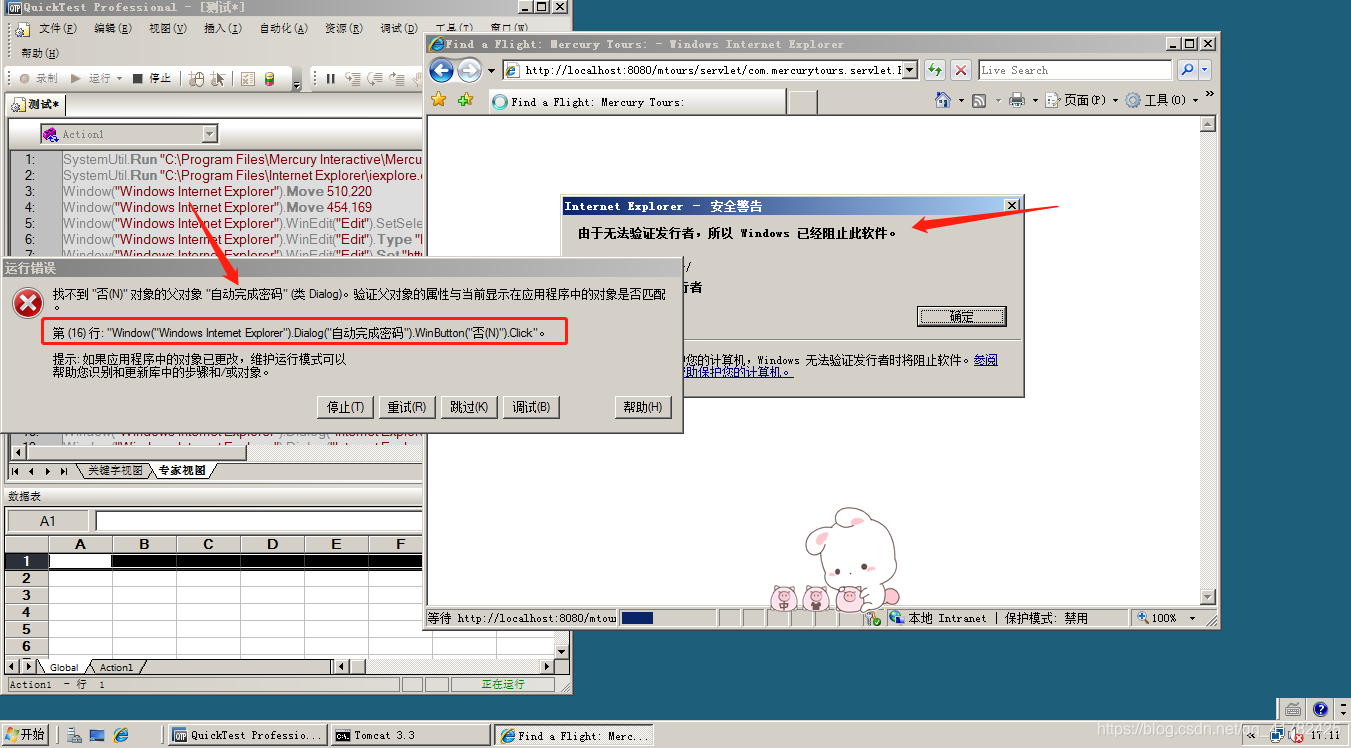Screen dimensions: 1351x748
Task: Go back in Internet Explorer
Action: [x=442, y=70]
